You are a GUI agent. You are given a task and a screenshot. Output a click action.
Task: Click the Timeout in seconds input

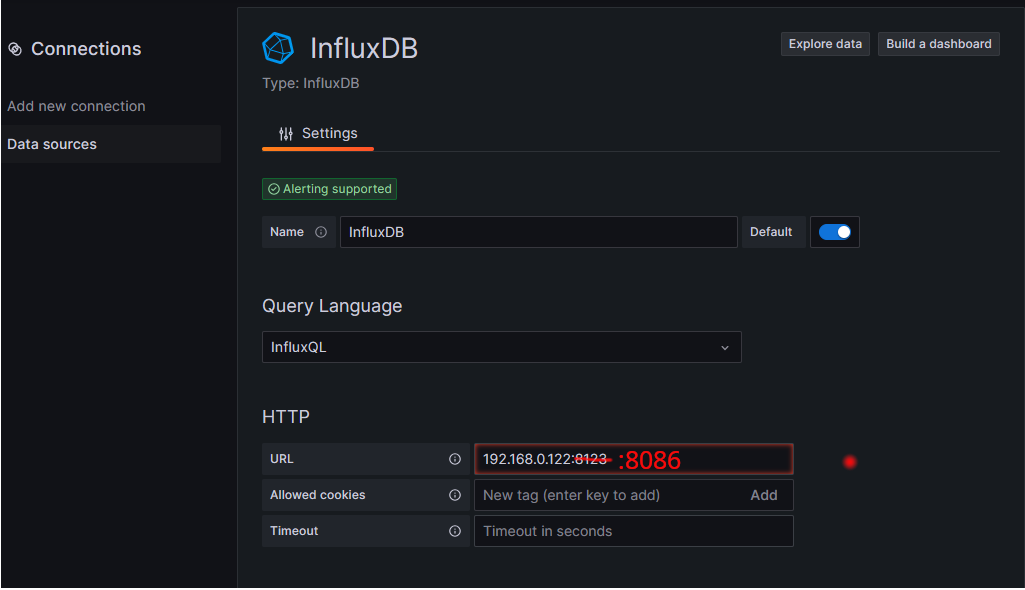click(633, 531)
